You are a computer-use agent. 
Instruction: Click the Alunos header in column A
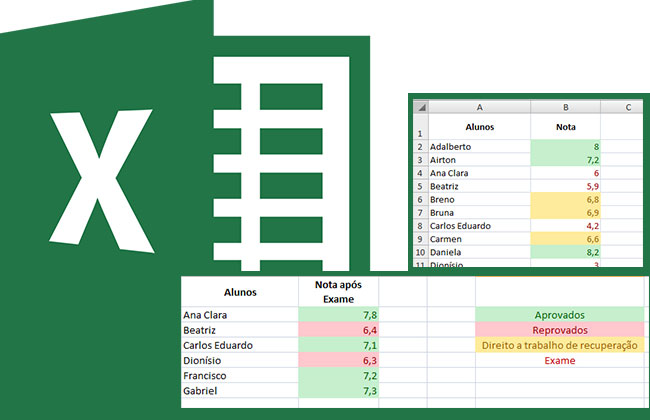[479, 127]
